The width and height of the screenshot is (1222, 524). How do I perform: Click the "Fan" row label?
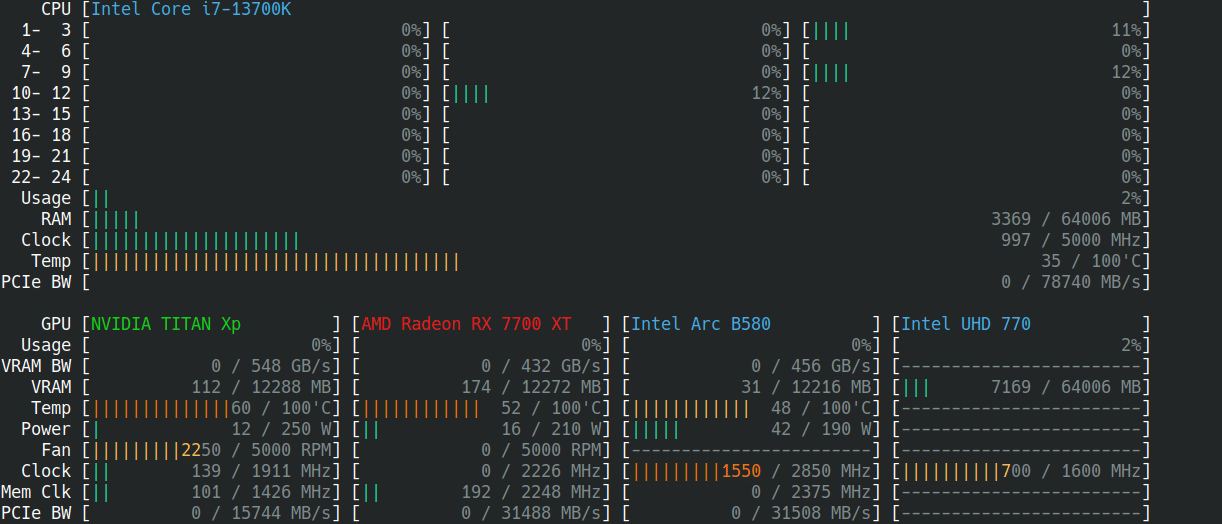56,450
